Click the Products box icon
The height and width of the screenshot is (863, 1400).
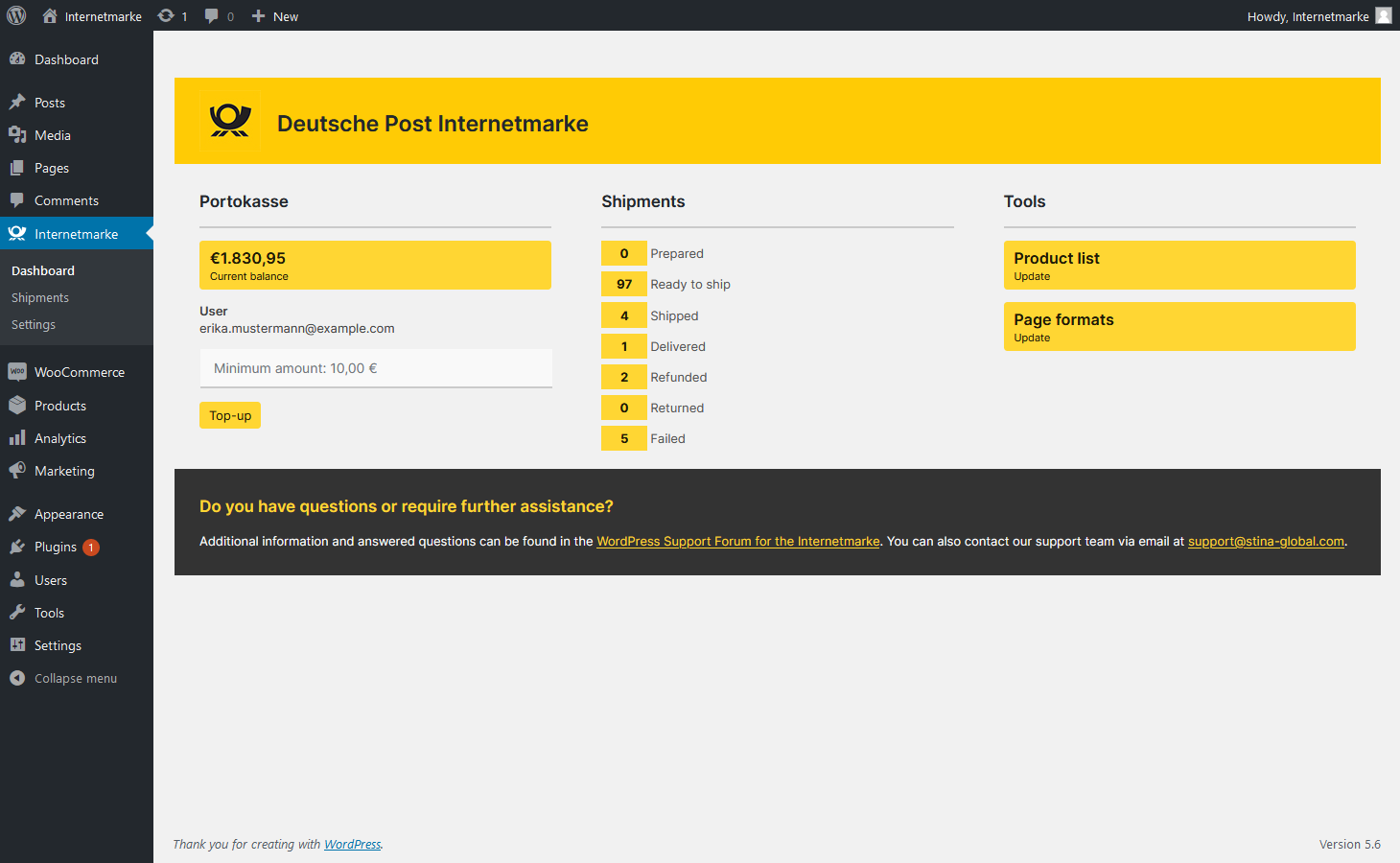click(17, 405)
